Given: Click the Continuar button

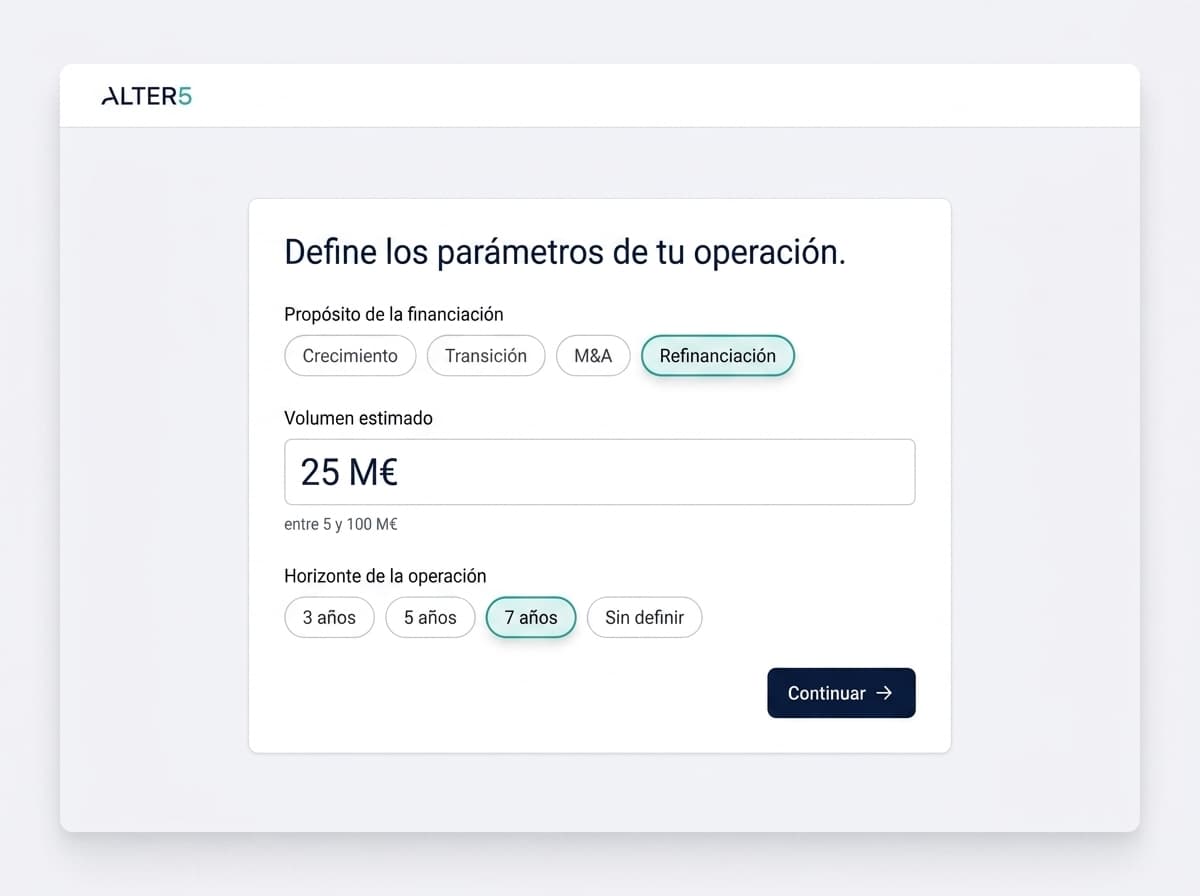Looking at the screenshot, I should pyautogui.click(x=841, y=693).
